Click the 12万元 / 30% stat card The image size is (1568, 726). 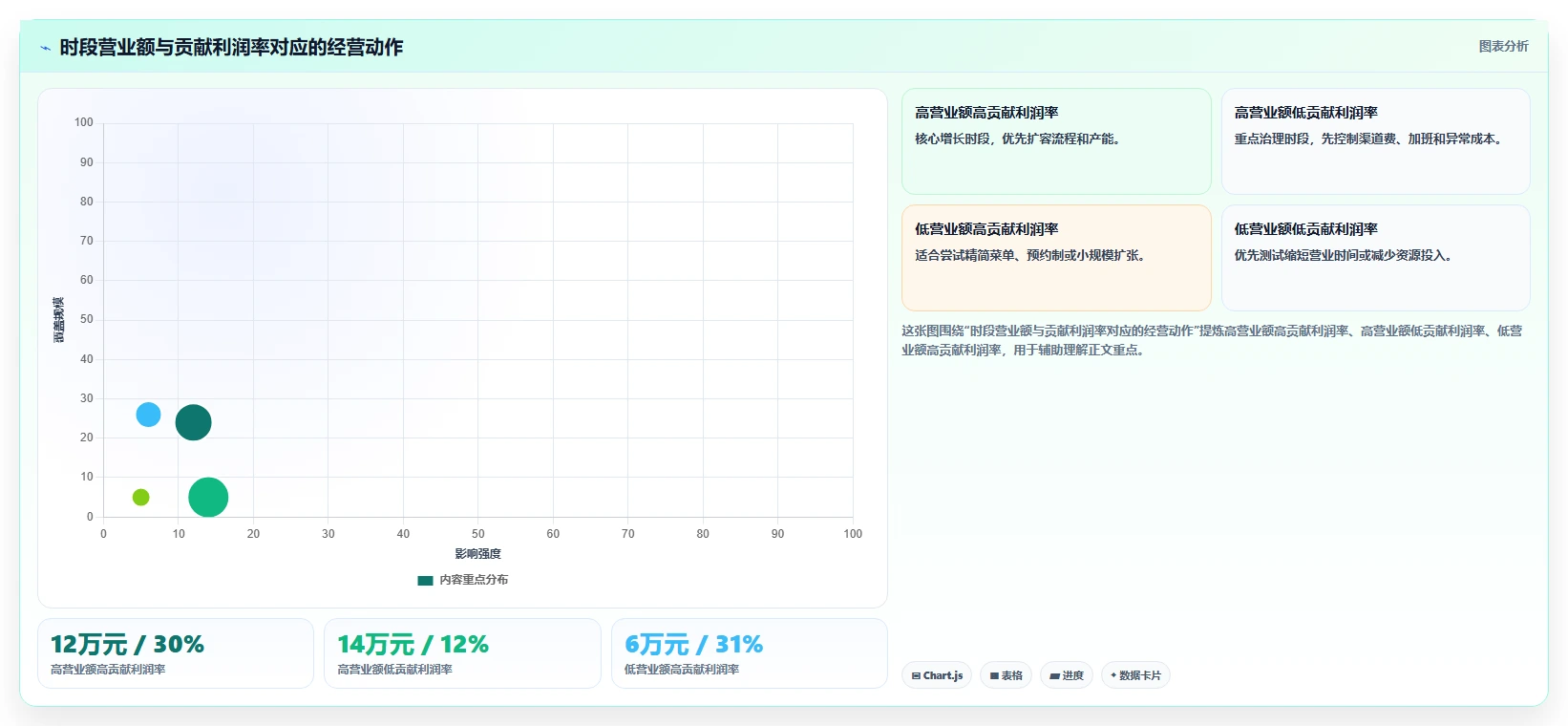(176, 653)
